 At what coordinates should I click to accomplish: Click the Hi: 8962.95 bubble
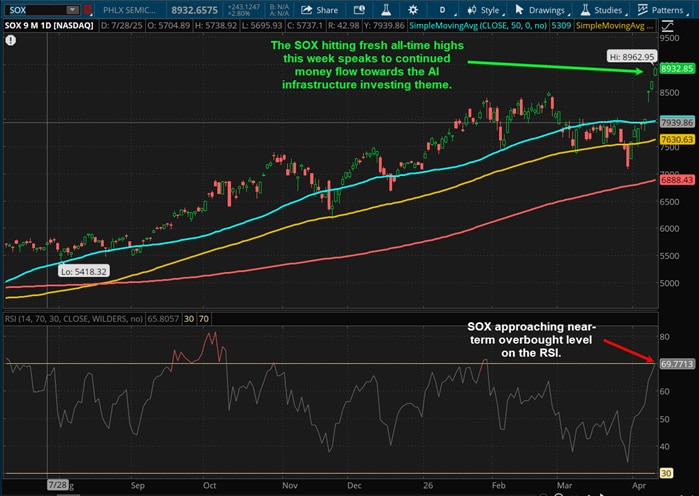[x=632, y=57]
